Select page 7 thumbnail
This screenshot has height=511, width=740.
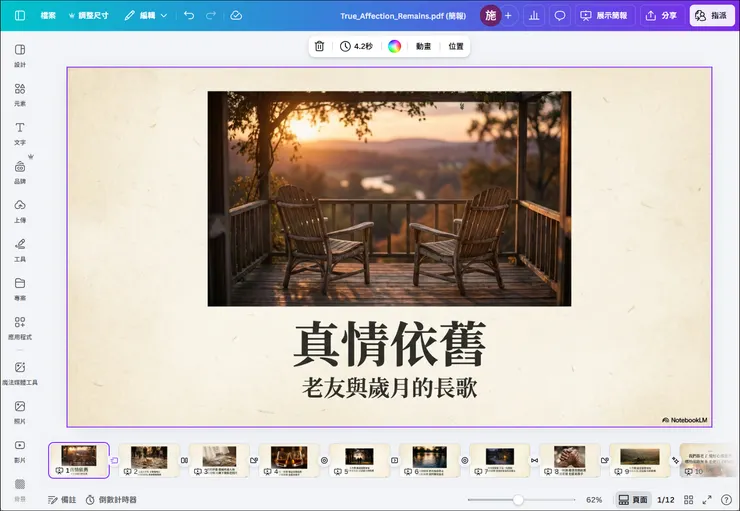pyautogui.click(x=500, y=460)
